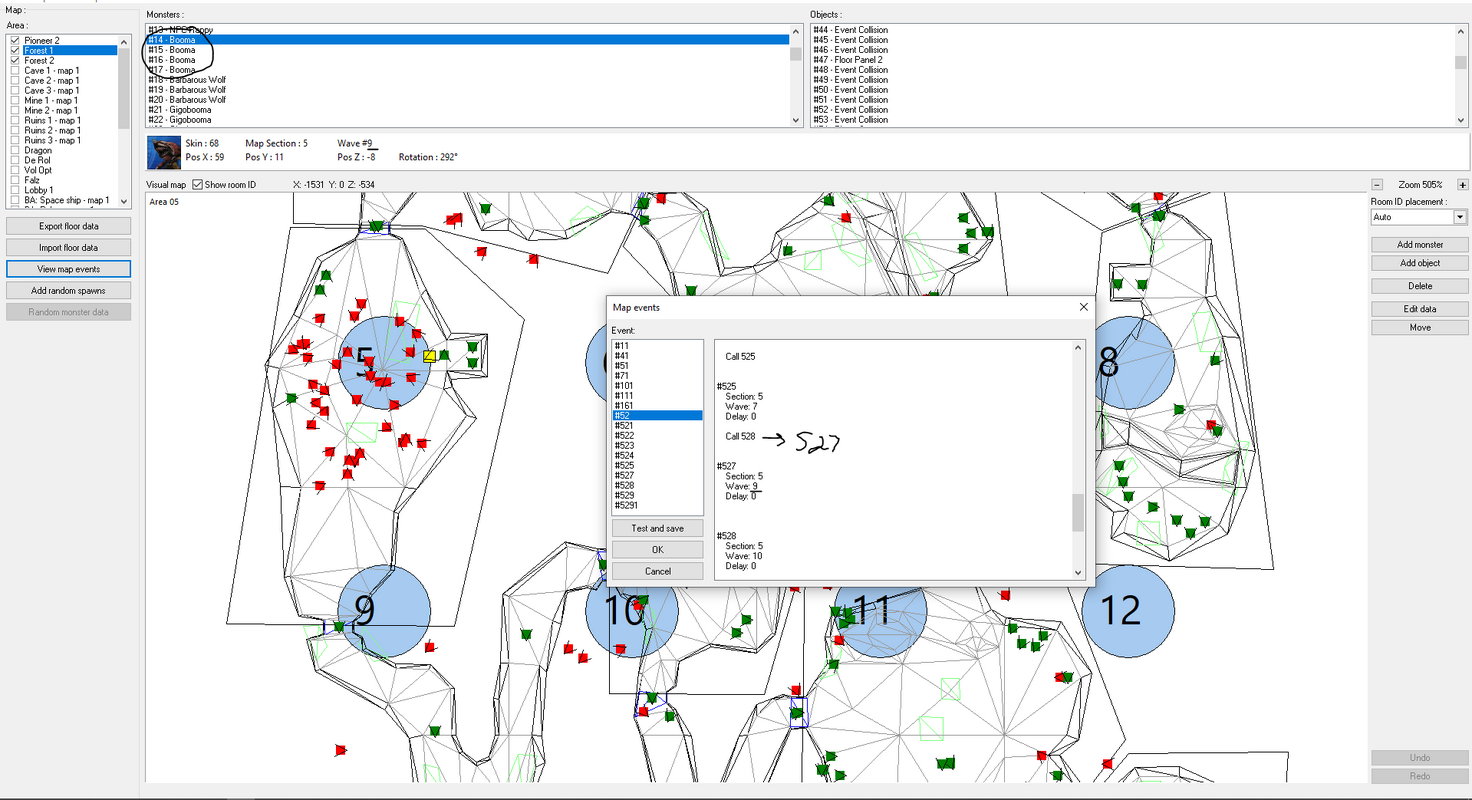The width and height of the screenshot is (1472, 800).
Task: Disable the Pioneer 2 area checkbox
Action: 15,40
